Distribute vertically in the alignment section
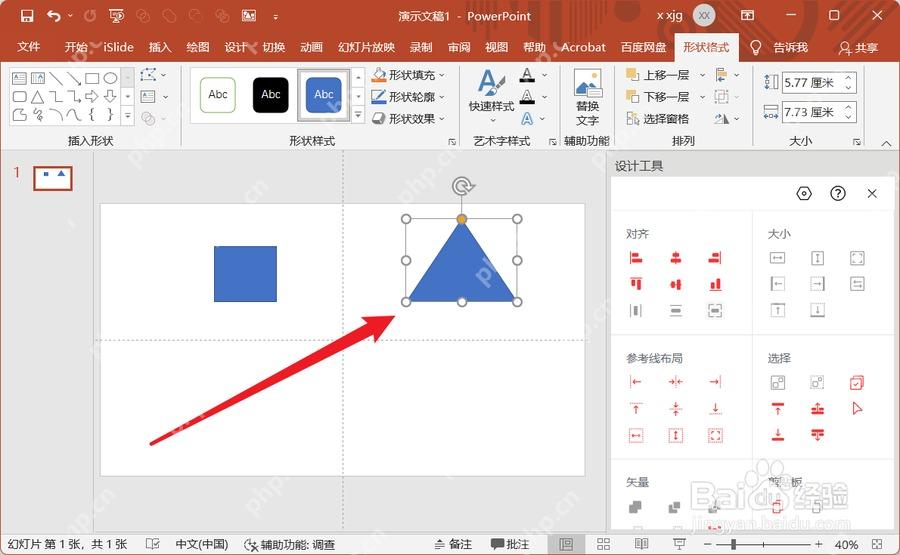Screen dimensions: 900x555 pos(676,311)
